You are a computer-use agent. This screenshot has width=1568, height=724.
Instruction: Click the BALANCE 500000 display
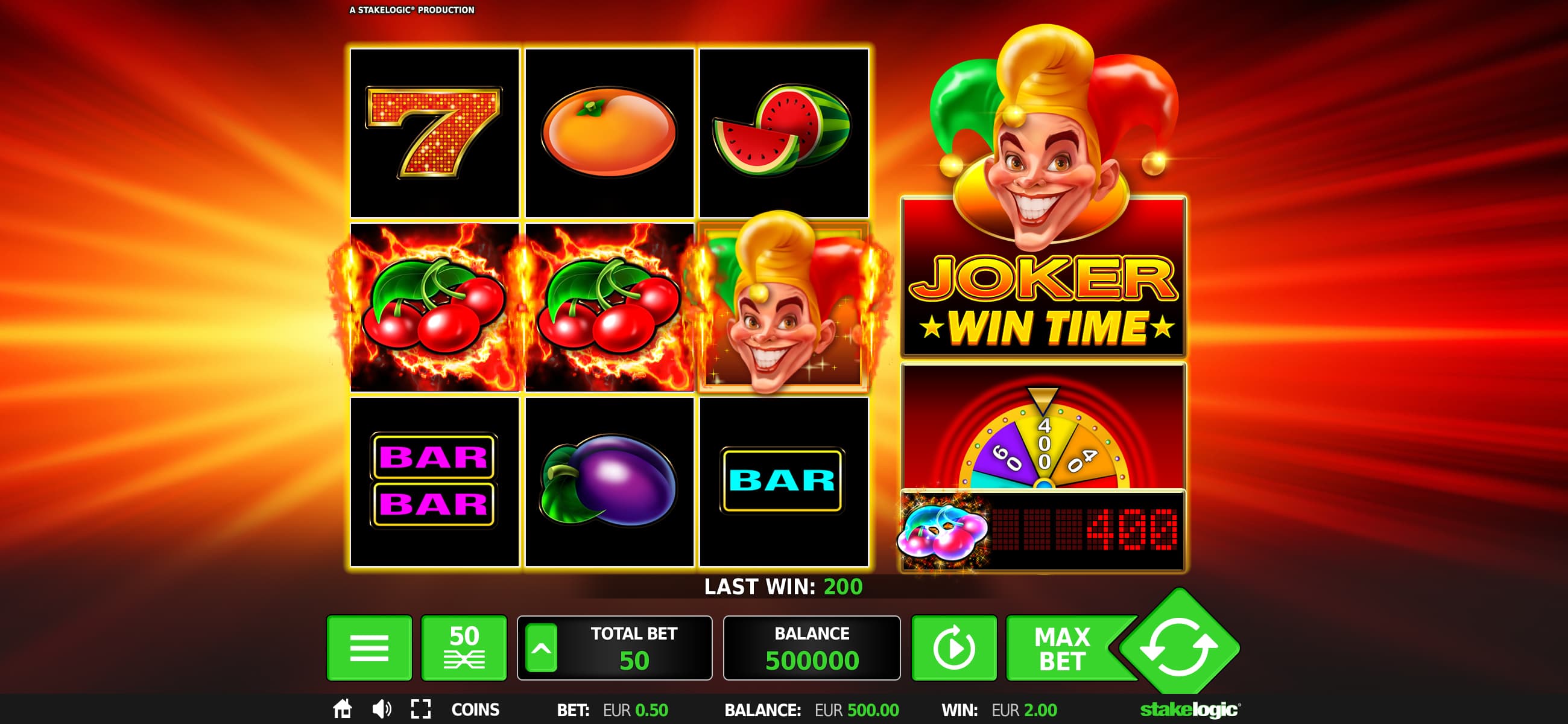coord(811,648)
